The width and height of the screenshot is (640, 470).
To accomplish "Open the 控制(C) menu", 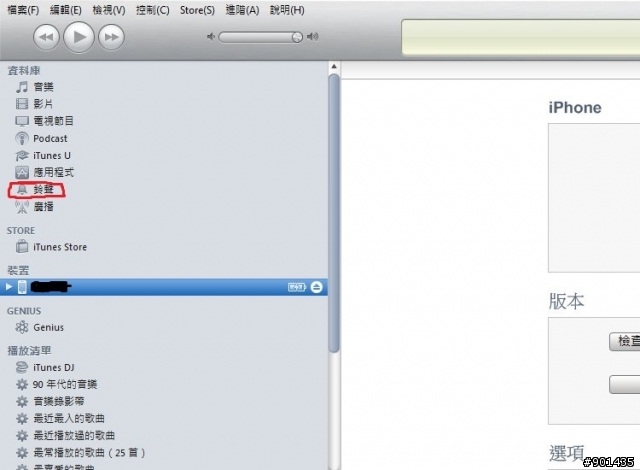I will (x=153, y=10).
